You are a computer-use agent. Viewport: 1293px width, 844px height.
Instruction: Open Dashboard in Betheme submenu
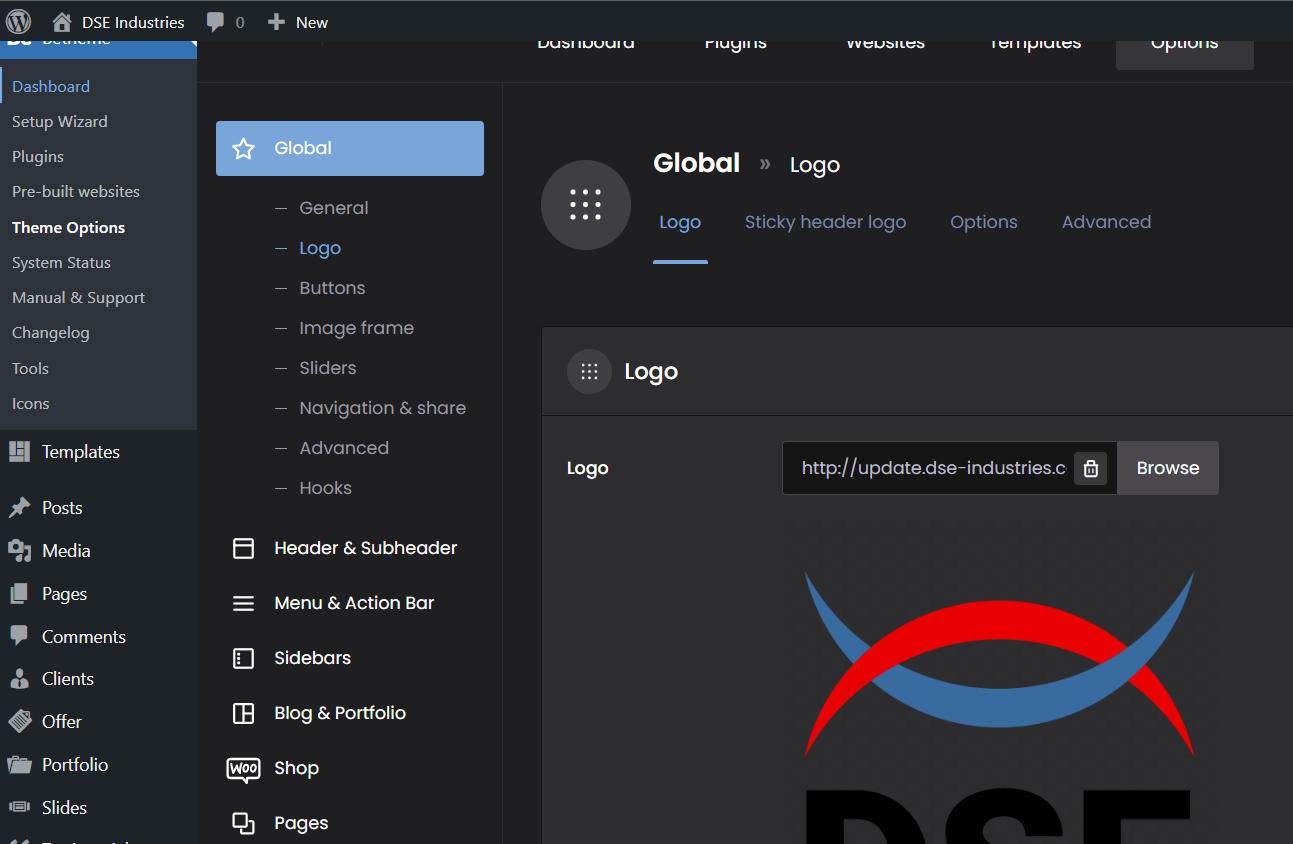pyautogui.click(x=51, y=86)
